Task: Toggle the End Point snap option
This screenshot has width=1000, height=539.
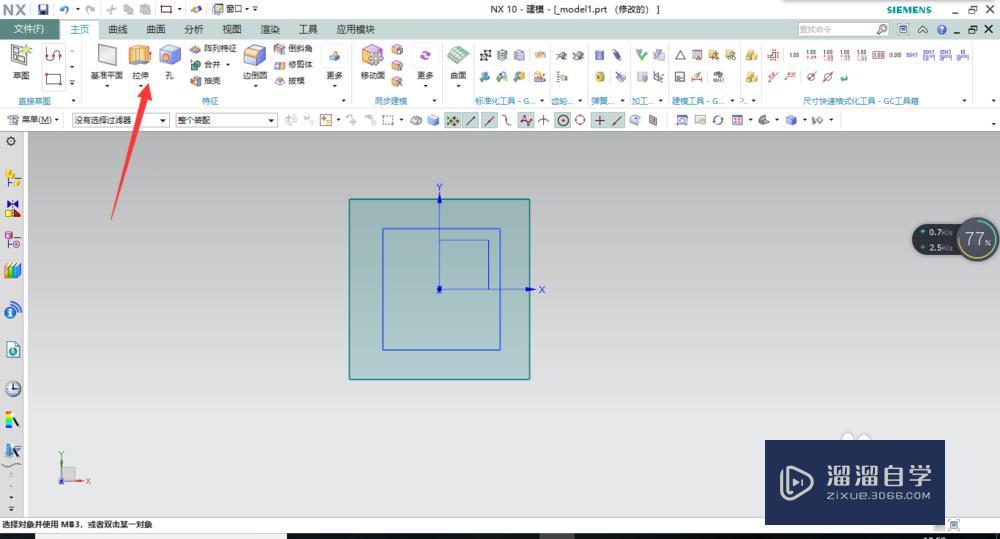Action: click(471, 120)
